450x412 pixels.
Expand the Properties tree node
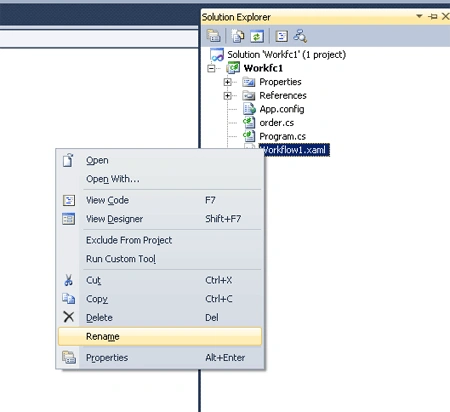coord(227,82)
